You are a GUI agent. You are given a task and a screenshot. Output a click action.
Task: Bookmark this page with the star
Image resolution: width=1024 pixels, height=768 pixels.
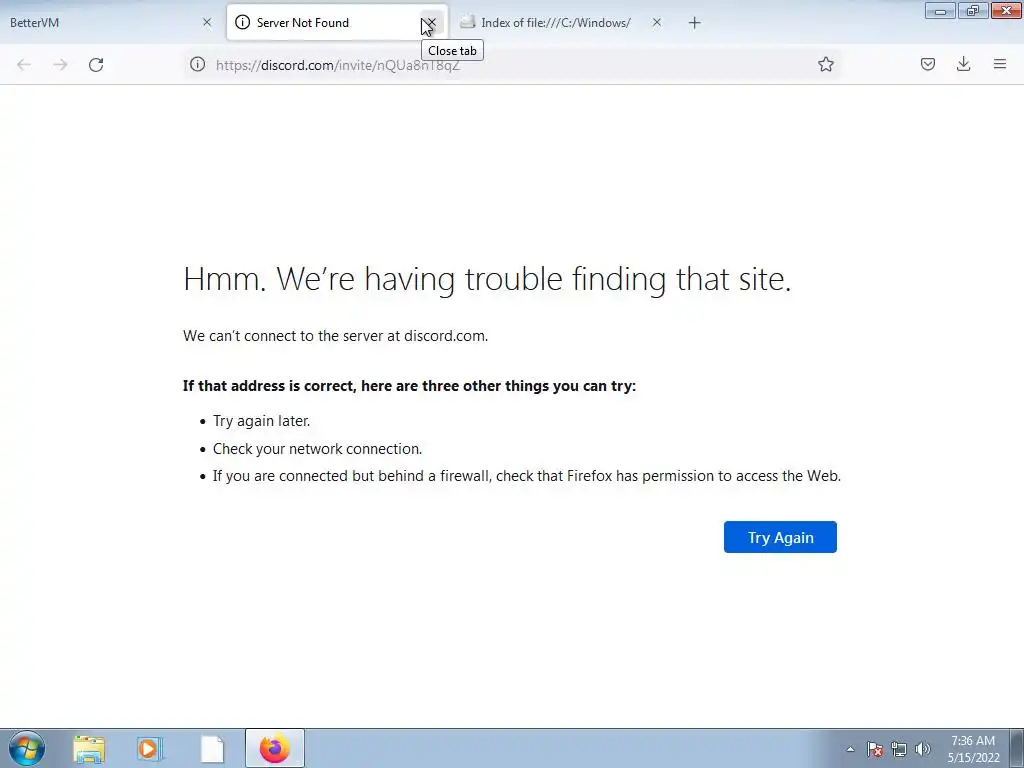[x=825, y=64]
